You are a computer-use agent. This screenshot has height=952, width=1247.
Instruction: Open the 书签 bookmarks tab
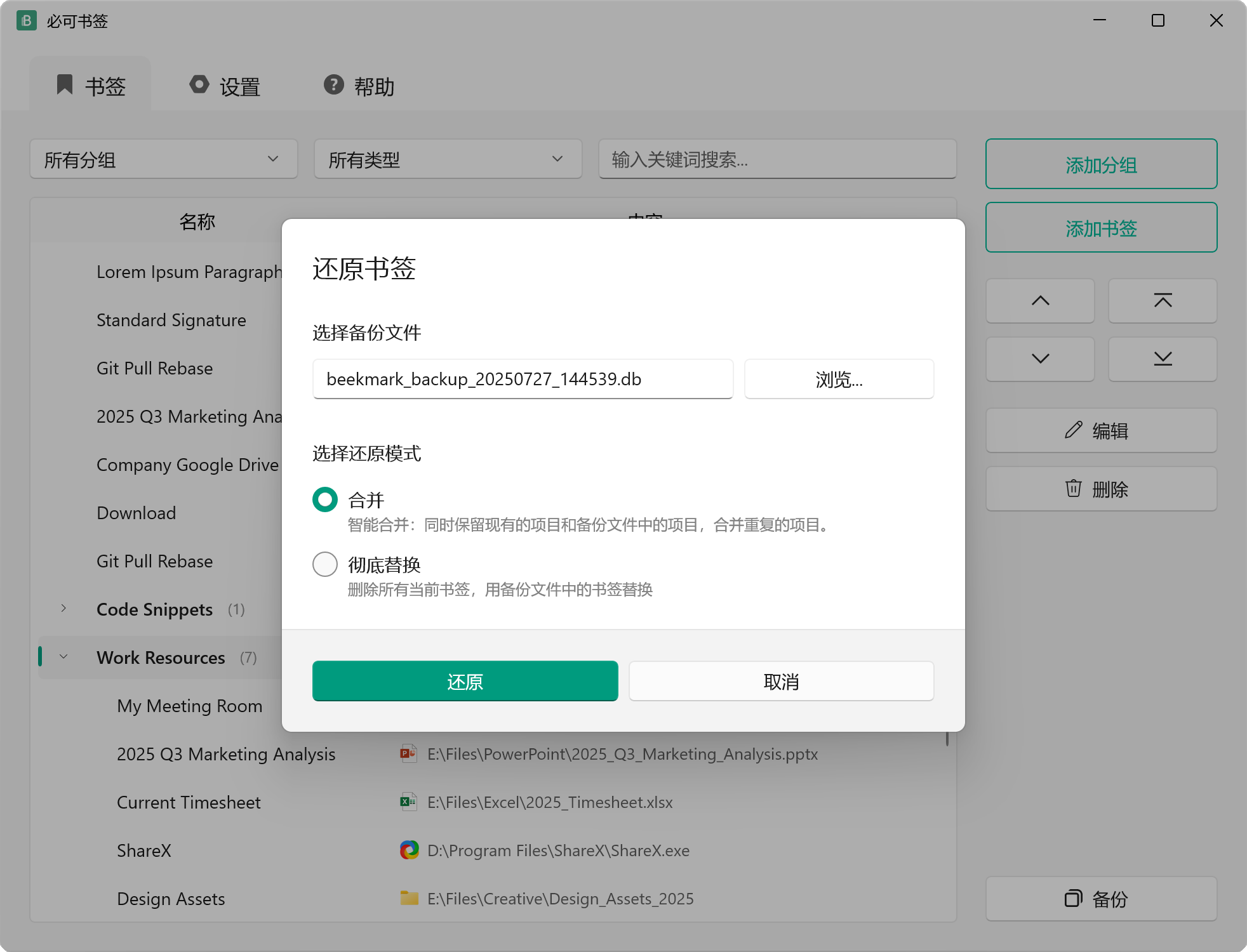click(91, 86)
